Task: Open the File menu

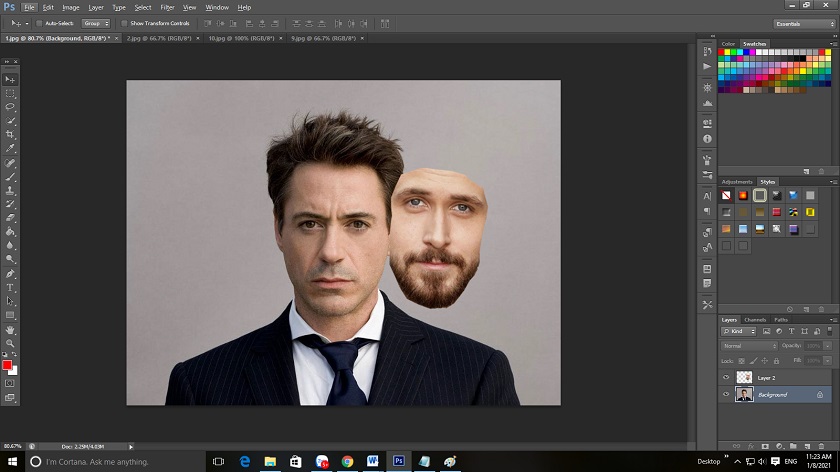Action: (29, 8)
